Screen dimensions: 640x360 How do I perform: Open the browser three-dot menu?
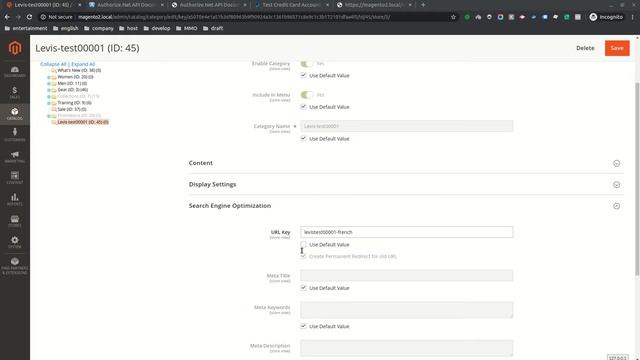pos(633,17)
